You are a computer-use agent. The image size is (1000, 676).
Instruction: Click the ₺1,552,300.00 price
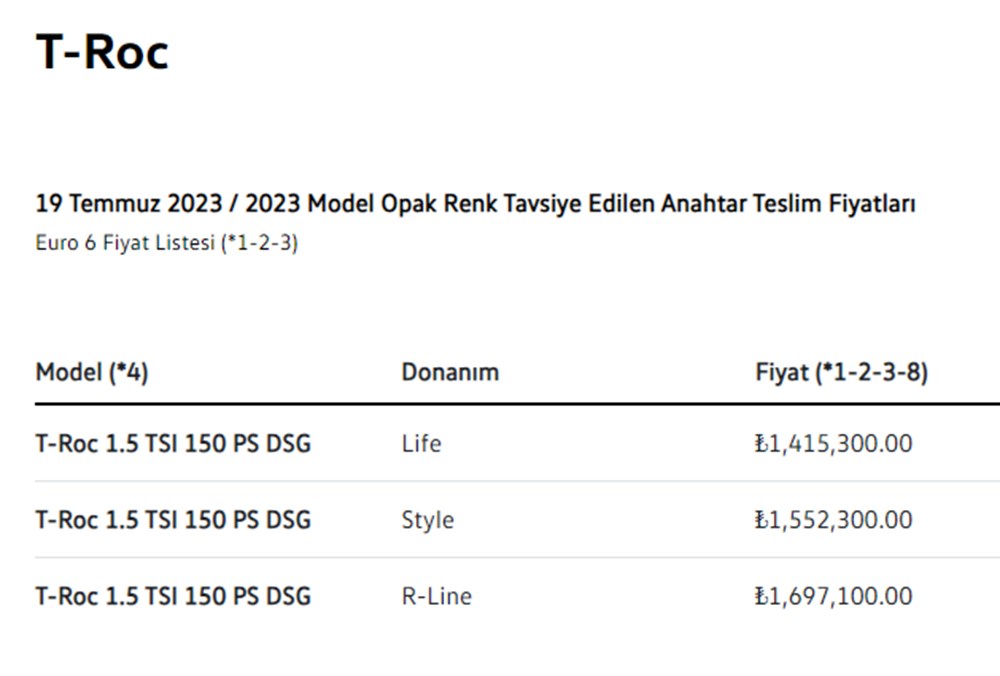[x=833, y=520]
